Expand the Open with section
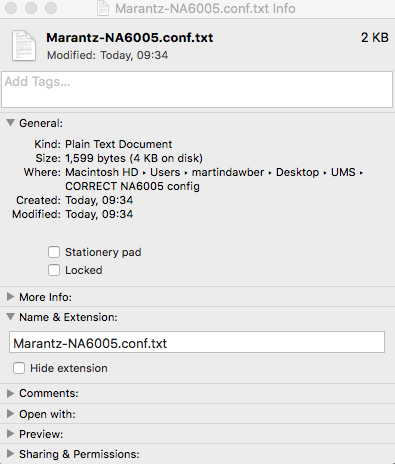 [10, 414]
